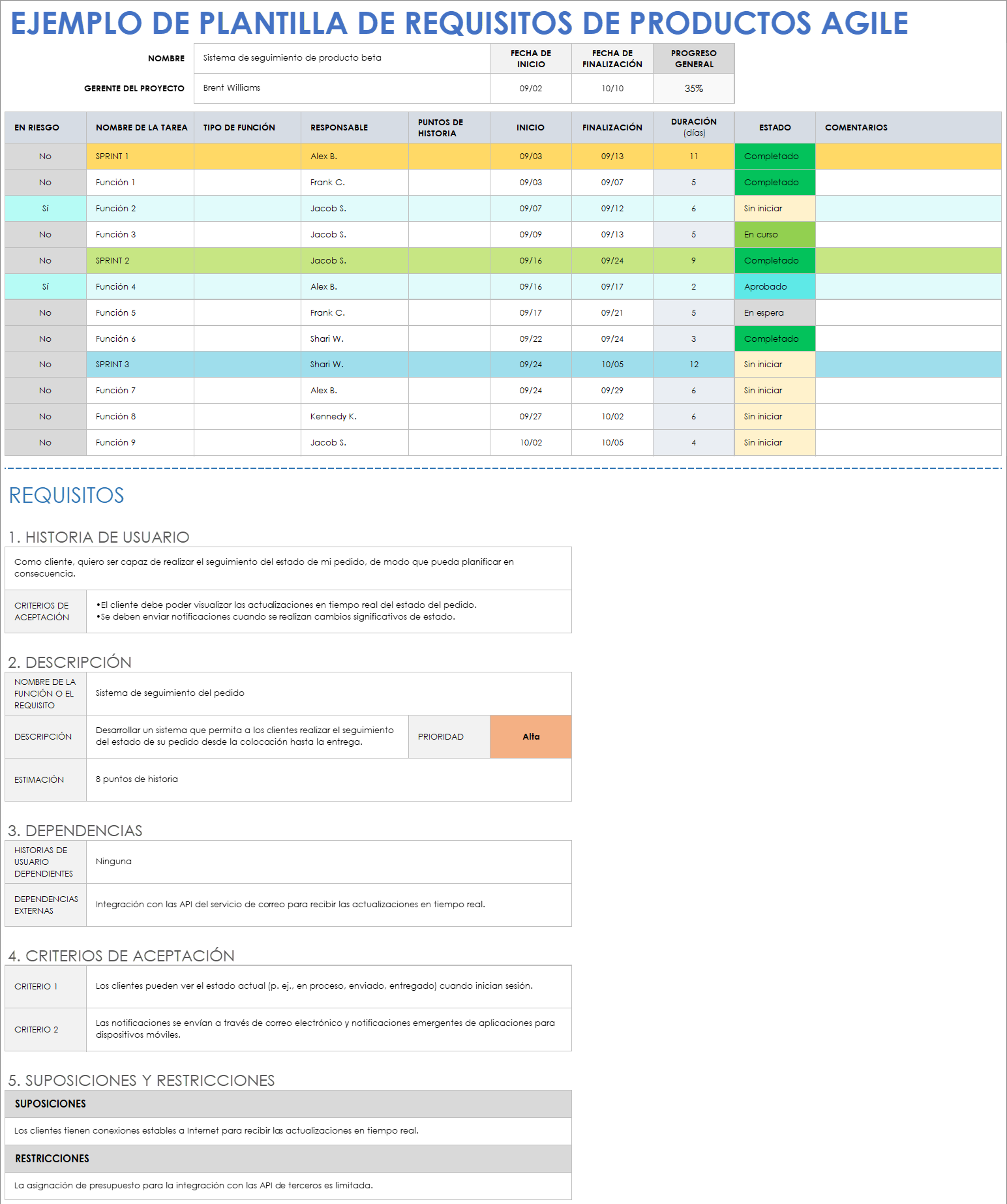Image resolution: width=1007 pixels, height=1204 pixels.
Task: Click the SPRINT 1 Completado status cell
Action: [x=775, y=157]
